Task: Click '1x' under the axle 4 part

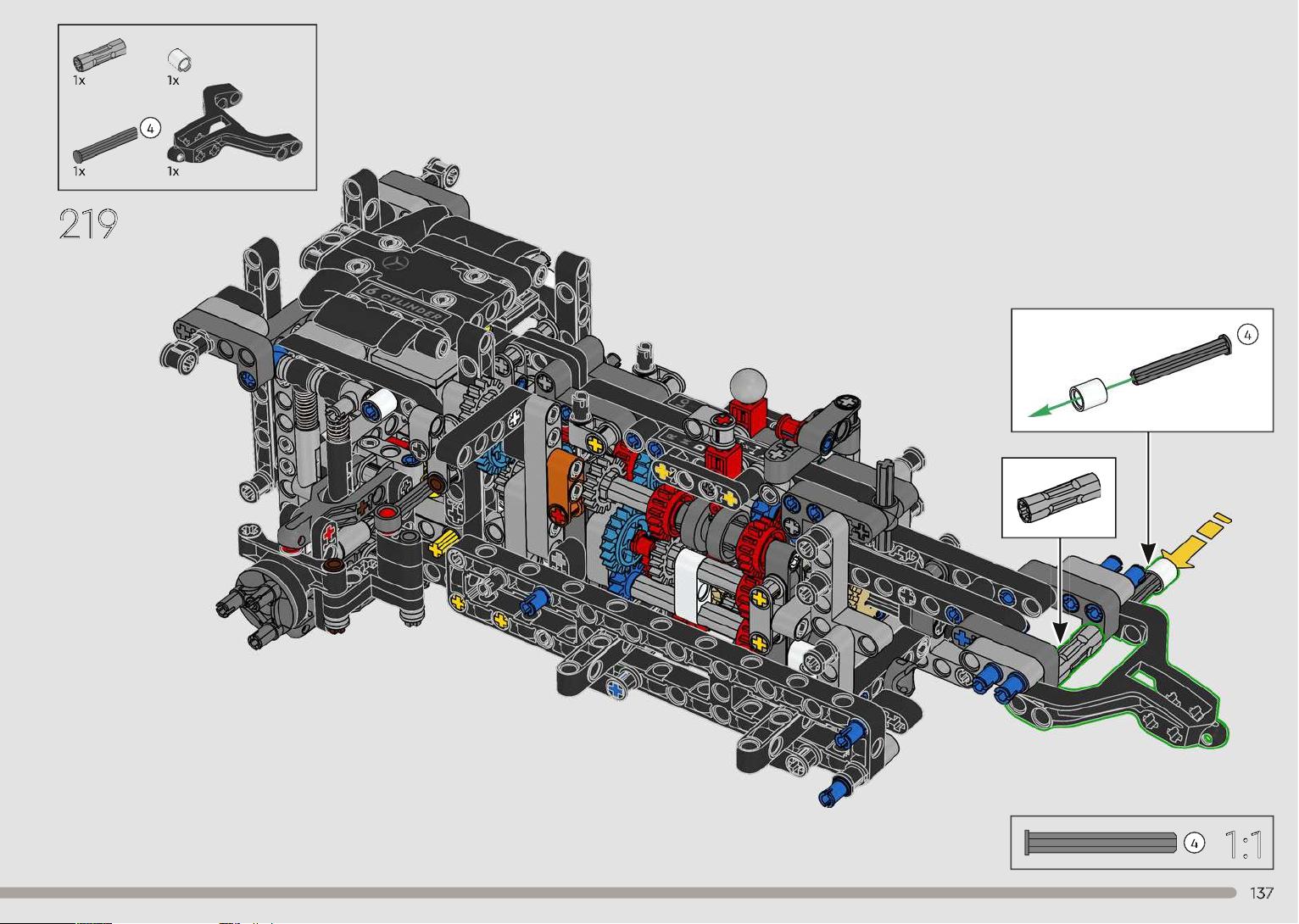Action: (x=79, y=171)
